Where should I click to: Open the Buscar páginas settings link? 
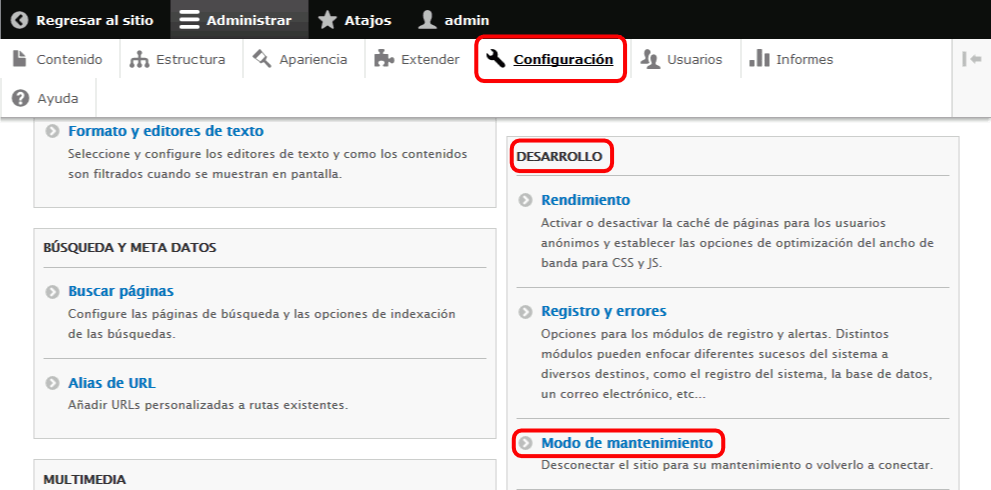tap(121, 291)
